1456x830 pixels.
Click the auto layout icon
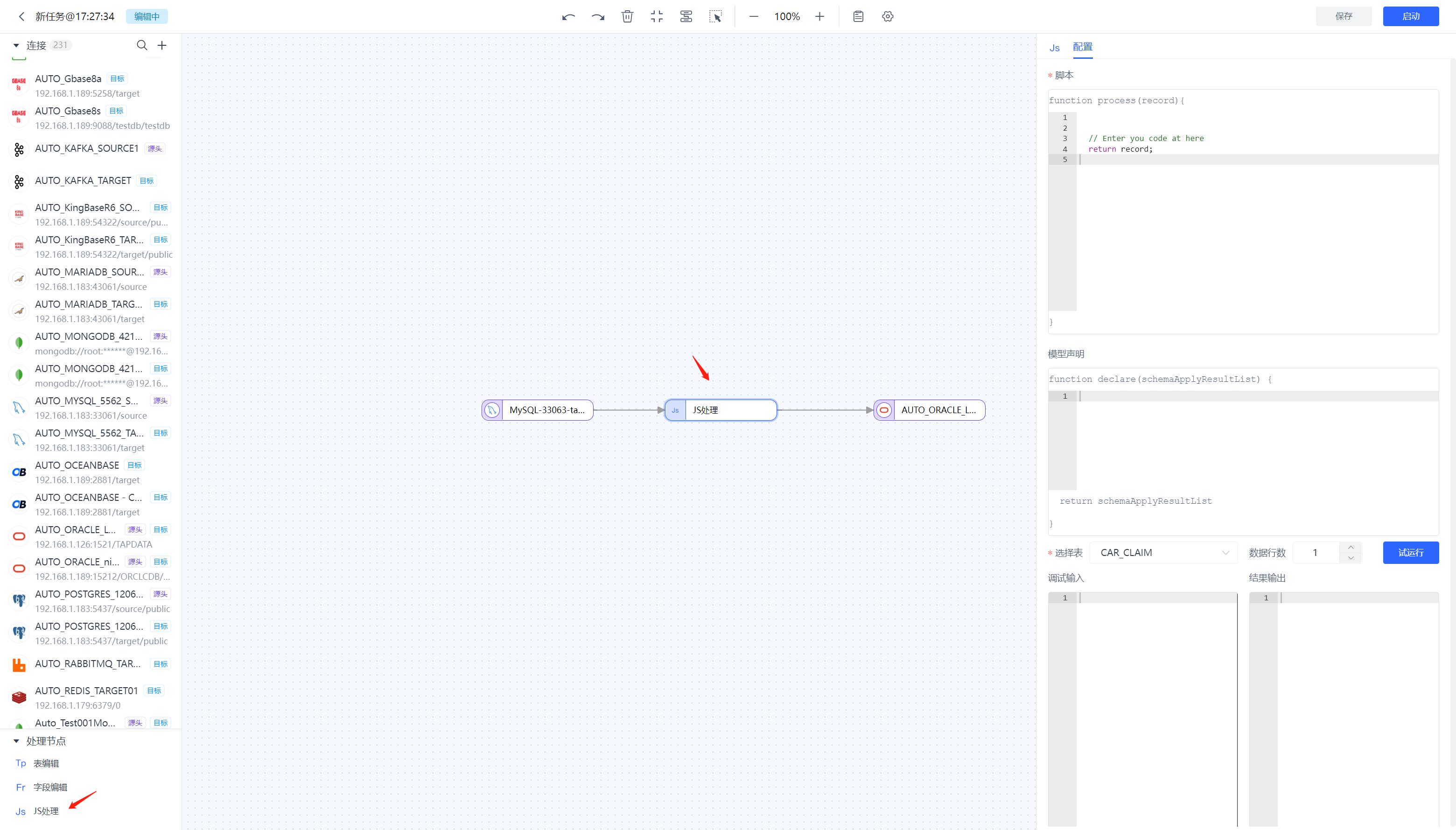pyautogui.click(x=686, y=16)
